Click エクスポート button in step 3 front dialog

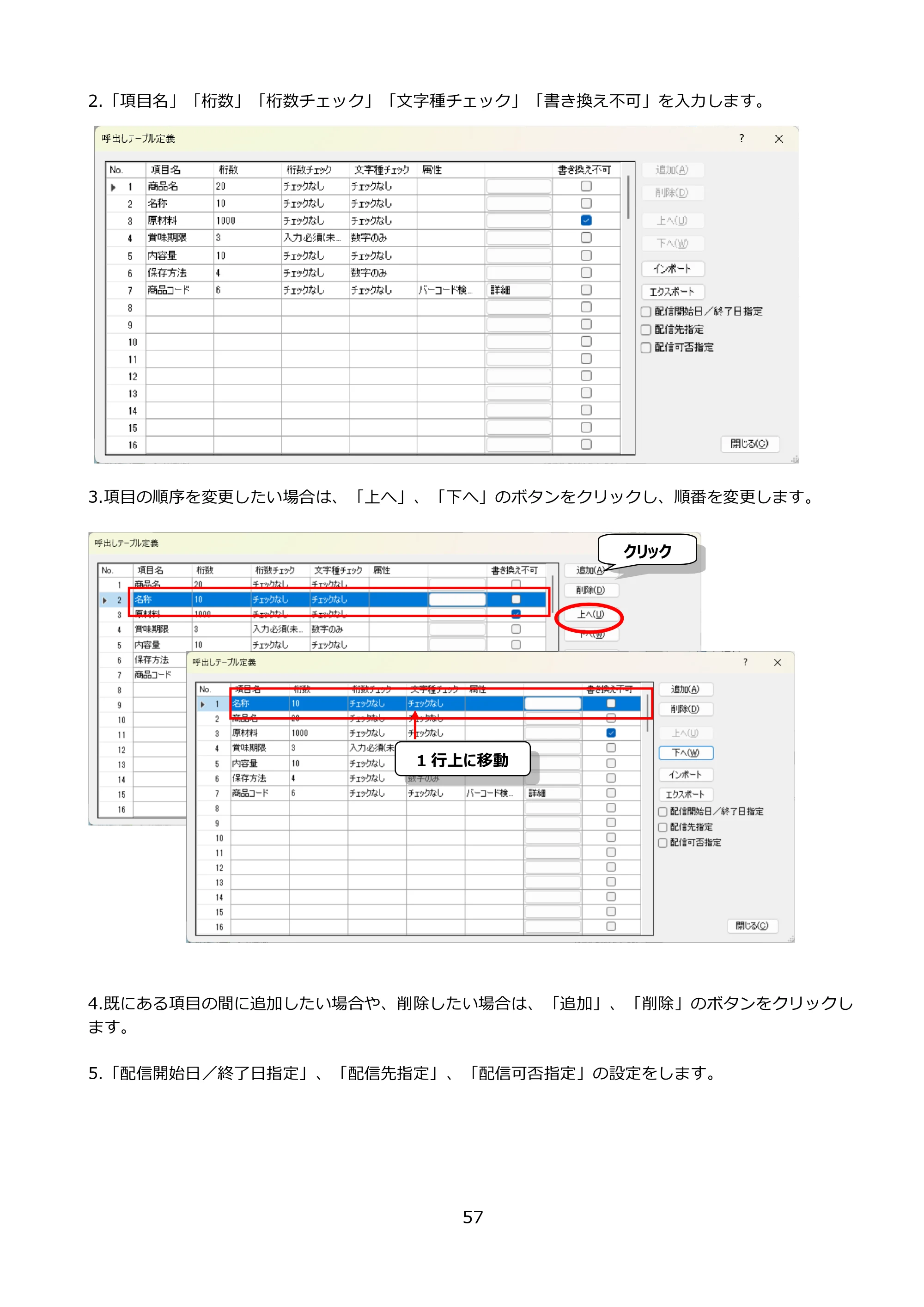(685, 794)
